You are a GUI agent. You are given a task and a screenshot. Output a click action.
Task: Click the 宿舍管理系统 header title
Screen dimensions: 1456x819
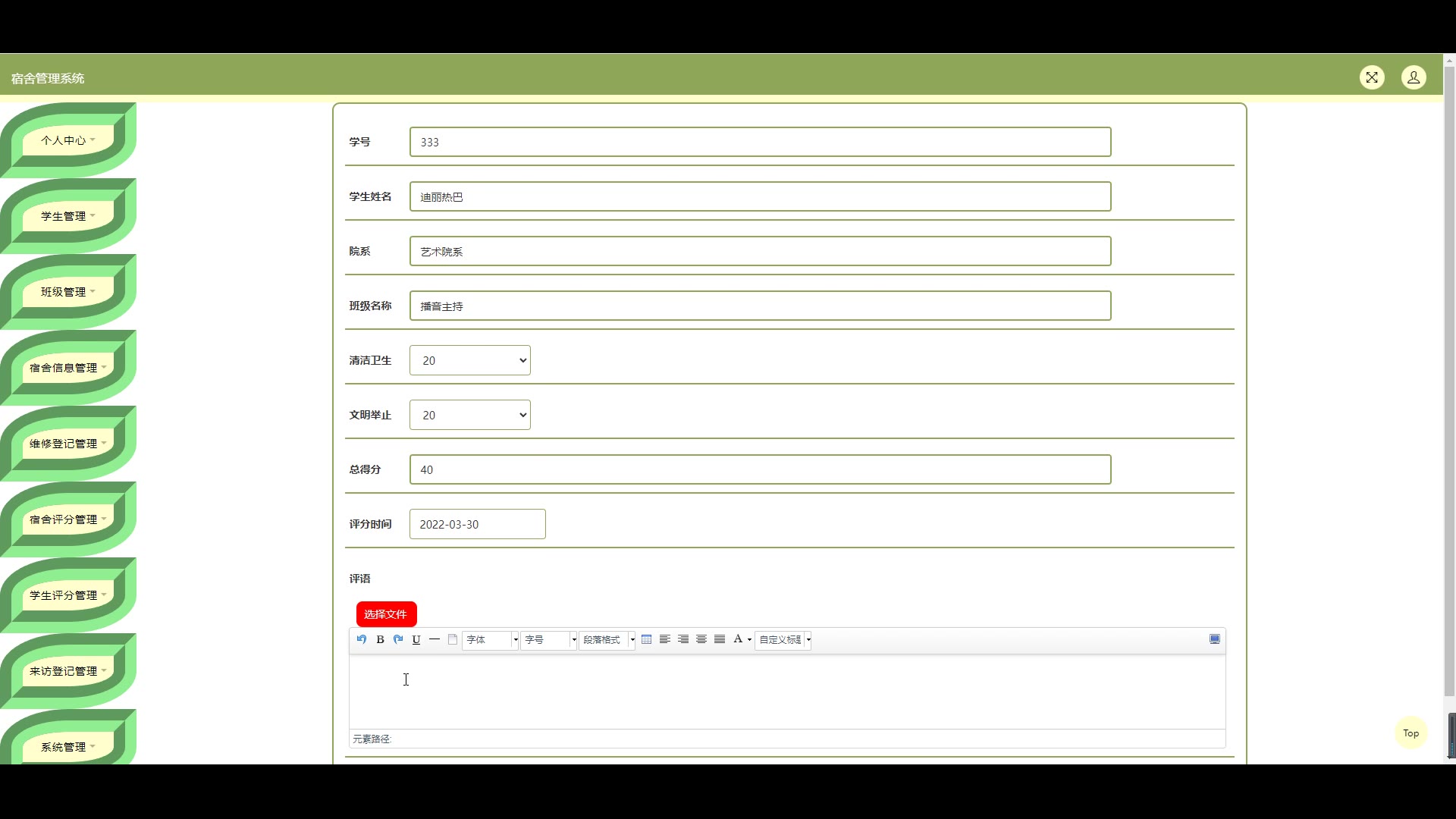(48, 78)
